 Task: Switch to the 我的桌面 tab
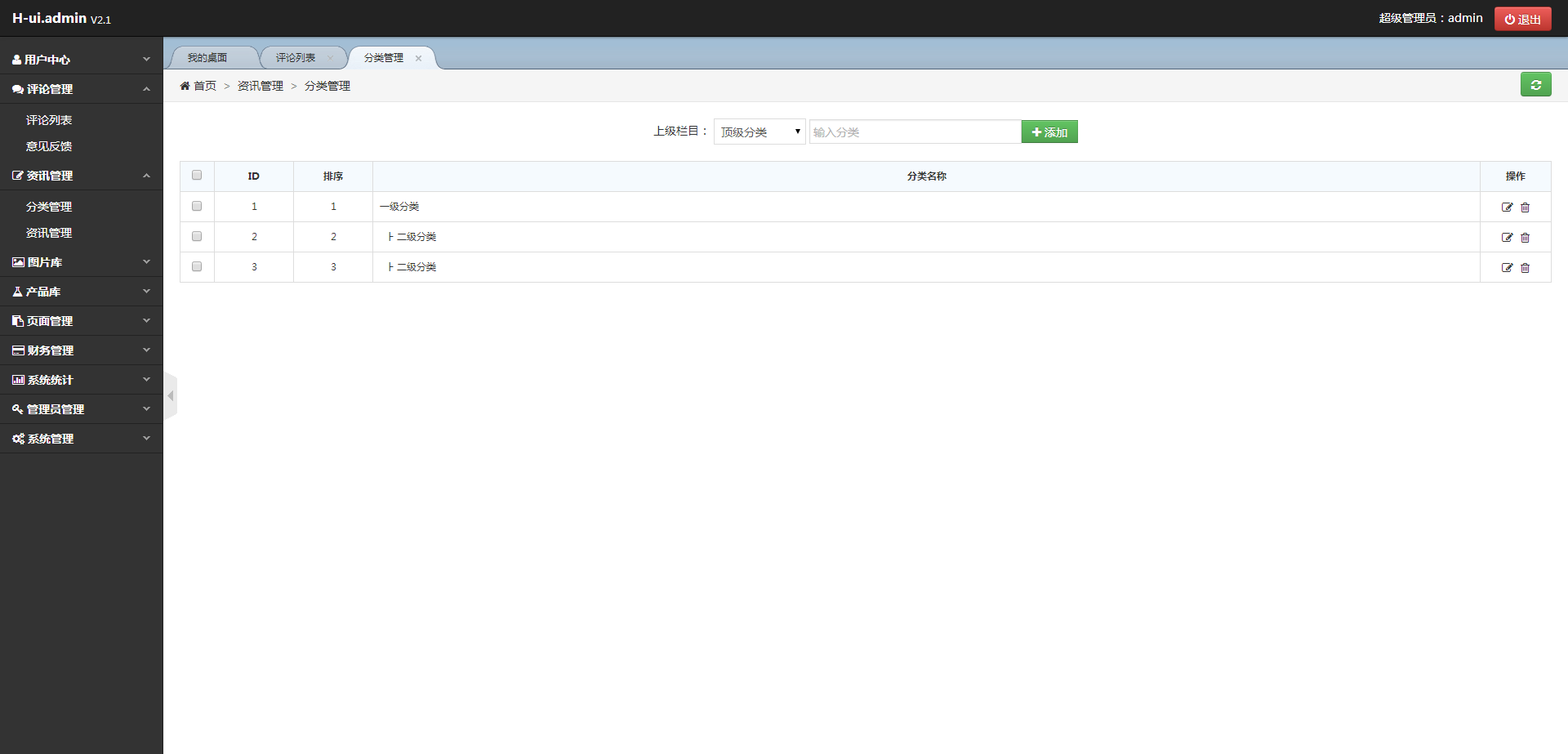tap(207, 58)
